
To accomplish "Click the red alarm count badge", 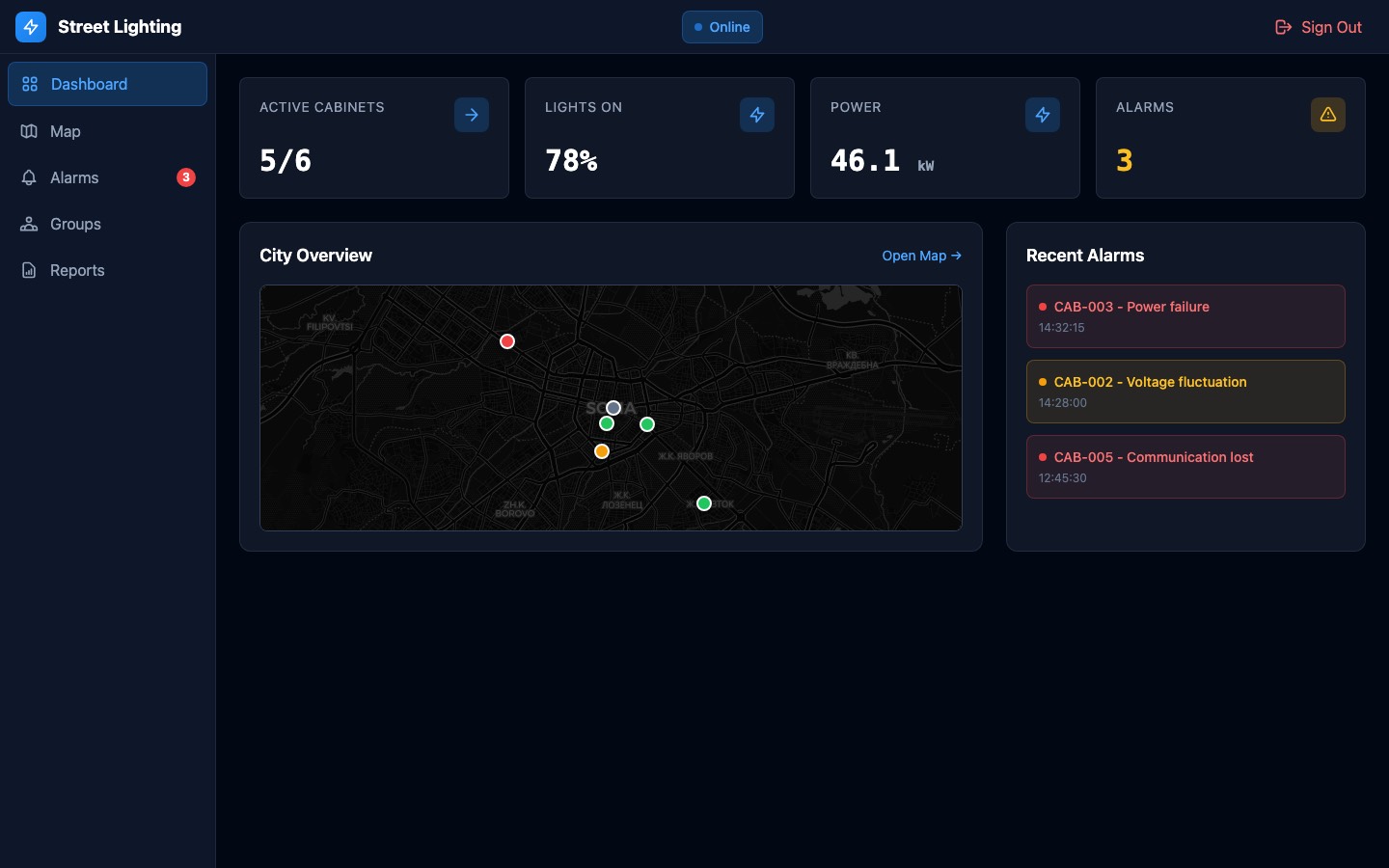I will coord(186,177).
